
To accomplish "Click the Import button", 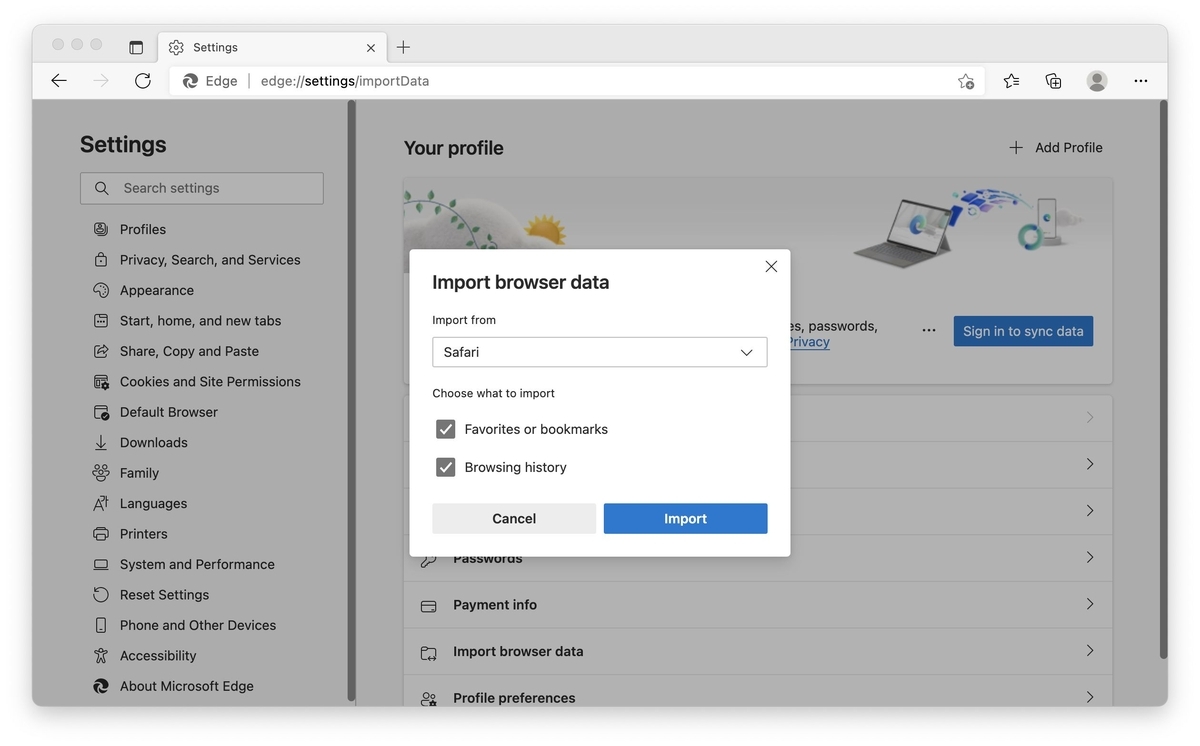I will [685, 518].
